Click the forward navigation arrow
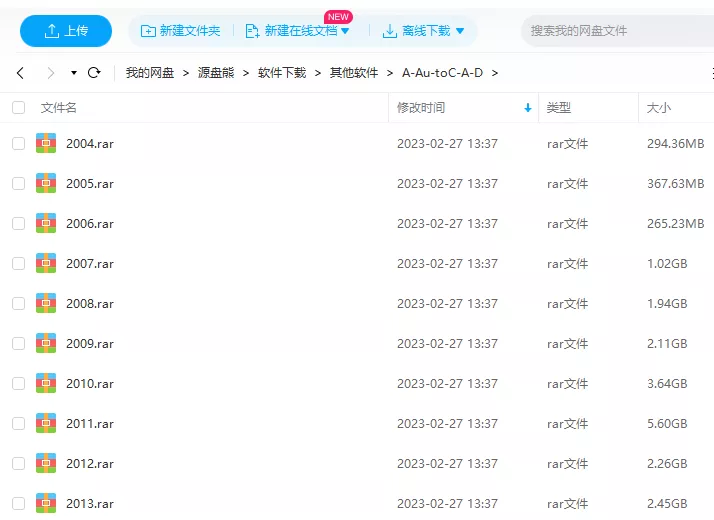This screenshot has width=714, height=520. pos(50,73)
